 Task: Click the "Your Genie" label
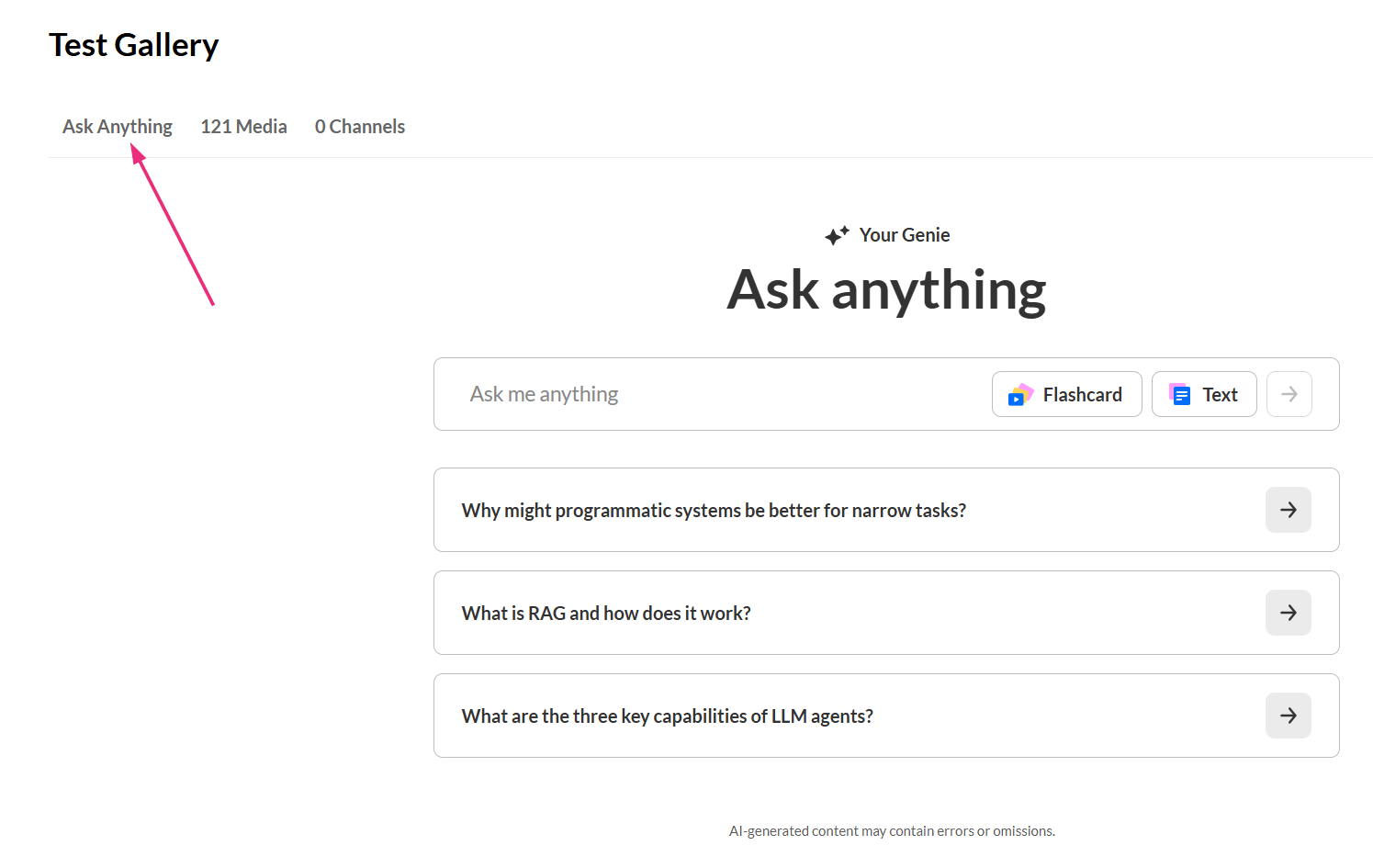(904, 235)
